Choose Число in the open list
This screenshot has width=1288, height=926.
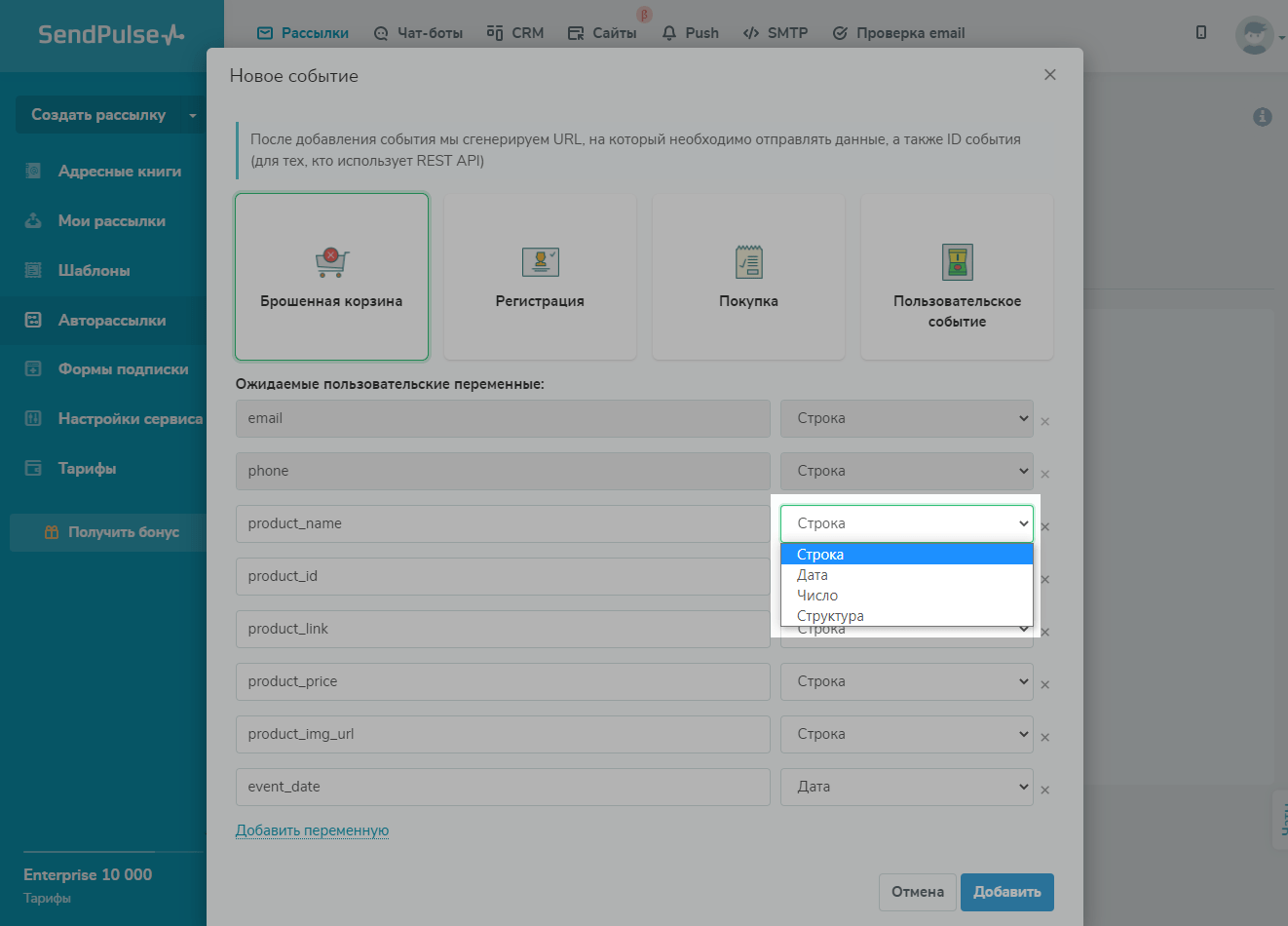point(907,596)
